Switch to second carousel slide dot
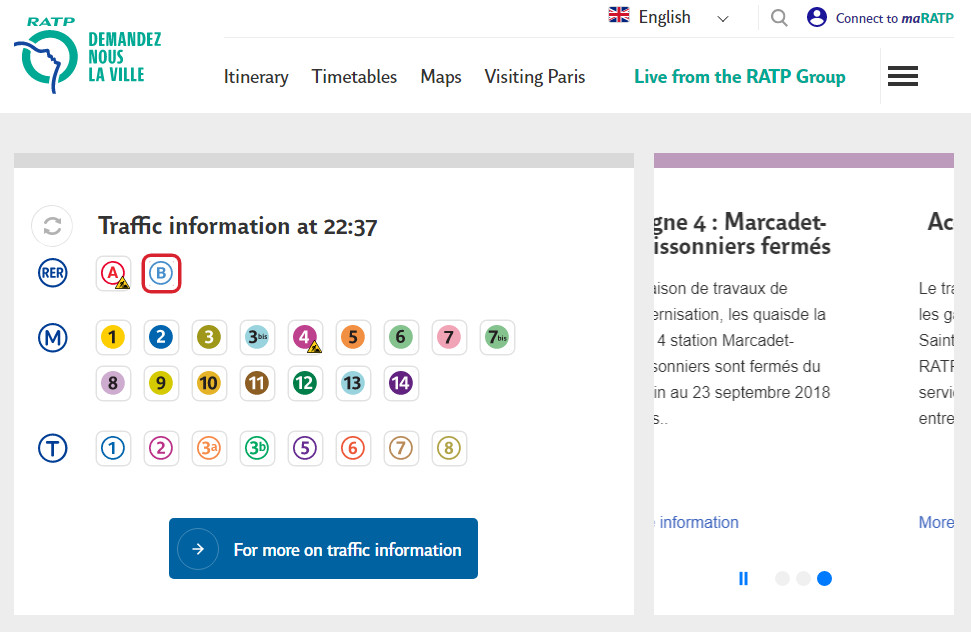Screen dimensions: 971x632 click(803, 578)
